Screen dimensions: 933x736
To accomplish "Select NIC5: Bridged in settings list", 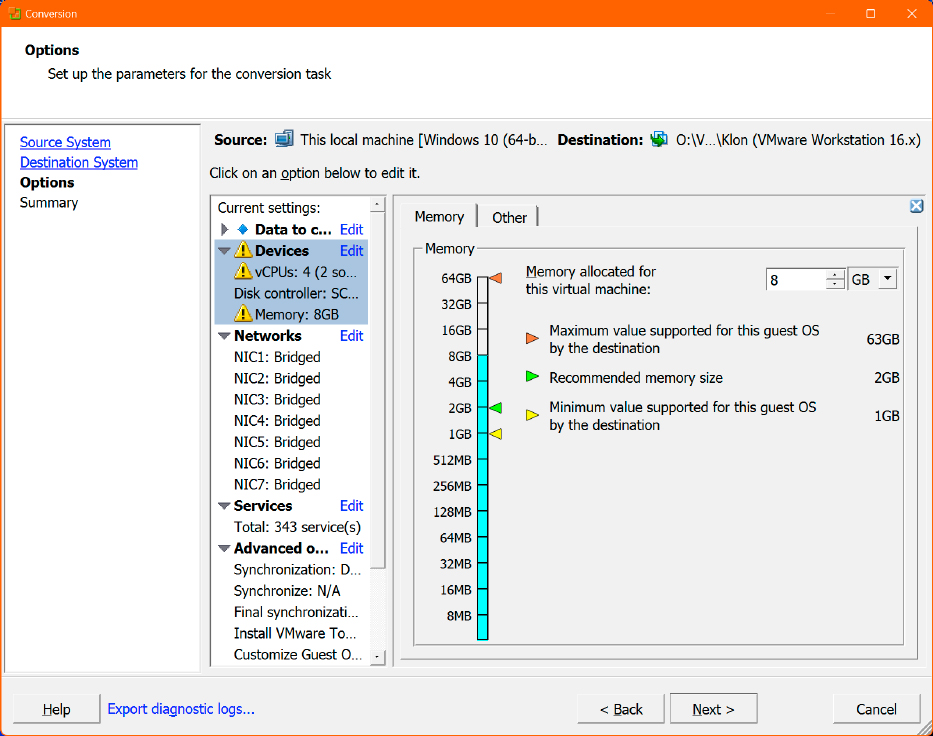I will click(x=277, y=442).
